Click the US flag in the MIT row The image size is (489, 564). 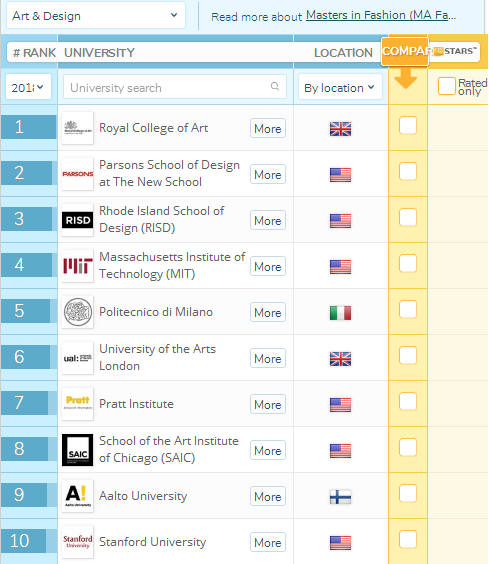point(340,267)
